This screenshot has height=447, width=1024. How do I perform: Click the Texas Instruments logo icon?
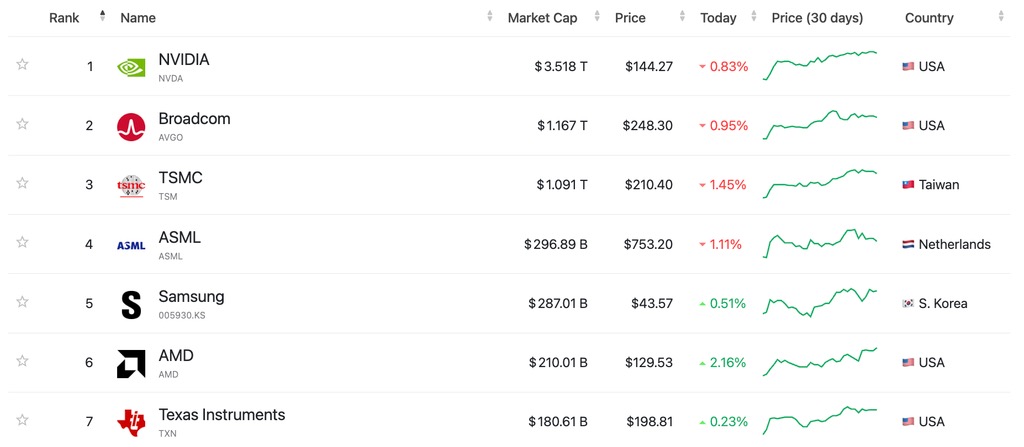131,422
